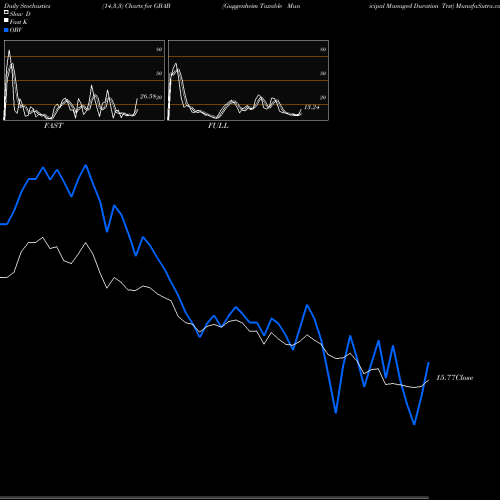Click the 26.58 value in FAST chart
Screen dimensions: 500x500
click(148, 96)
